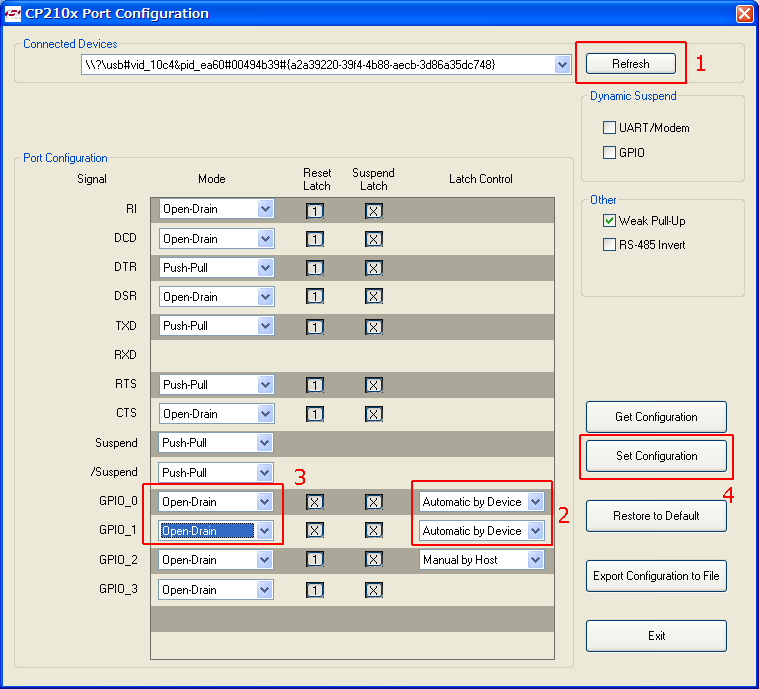Toggle CTS reset latch box
Image resolution: width=759 pixels, height=689 pixels.
pyautogui.click(x=315, y=414)
